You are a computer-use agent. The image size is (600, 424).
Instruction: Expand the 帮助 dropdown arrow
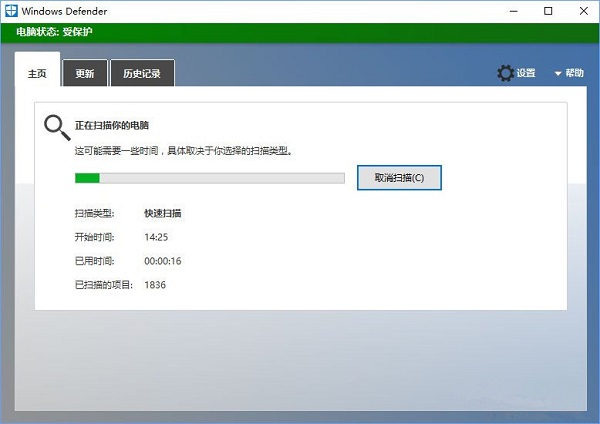[558, 73]
